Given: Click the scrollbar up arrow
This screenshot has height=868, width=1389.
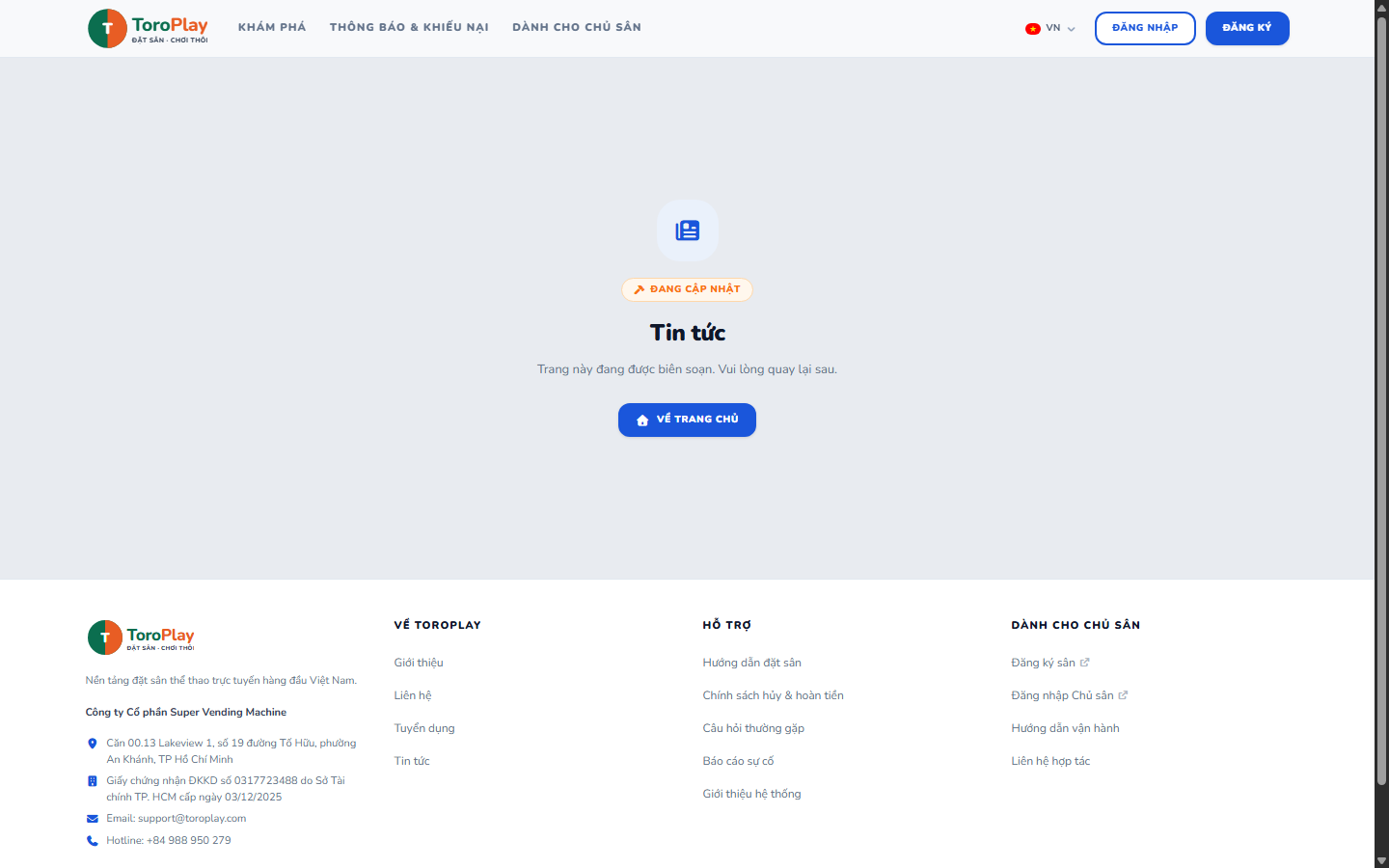Looking at the screenshot, I should (x=1381, y=7).
